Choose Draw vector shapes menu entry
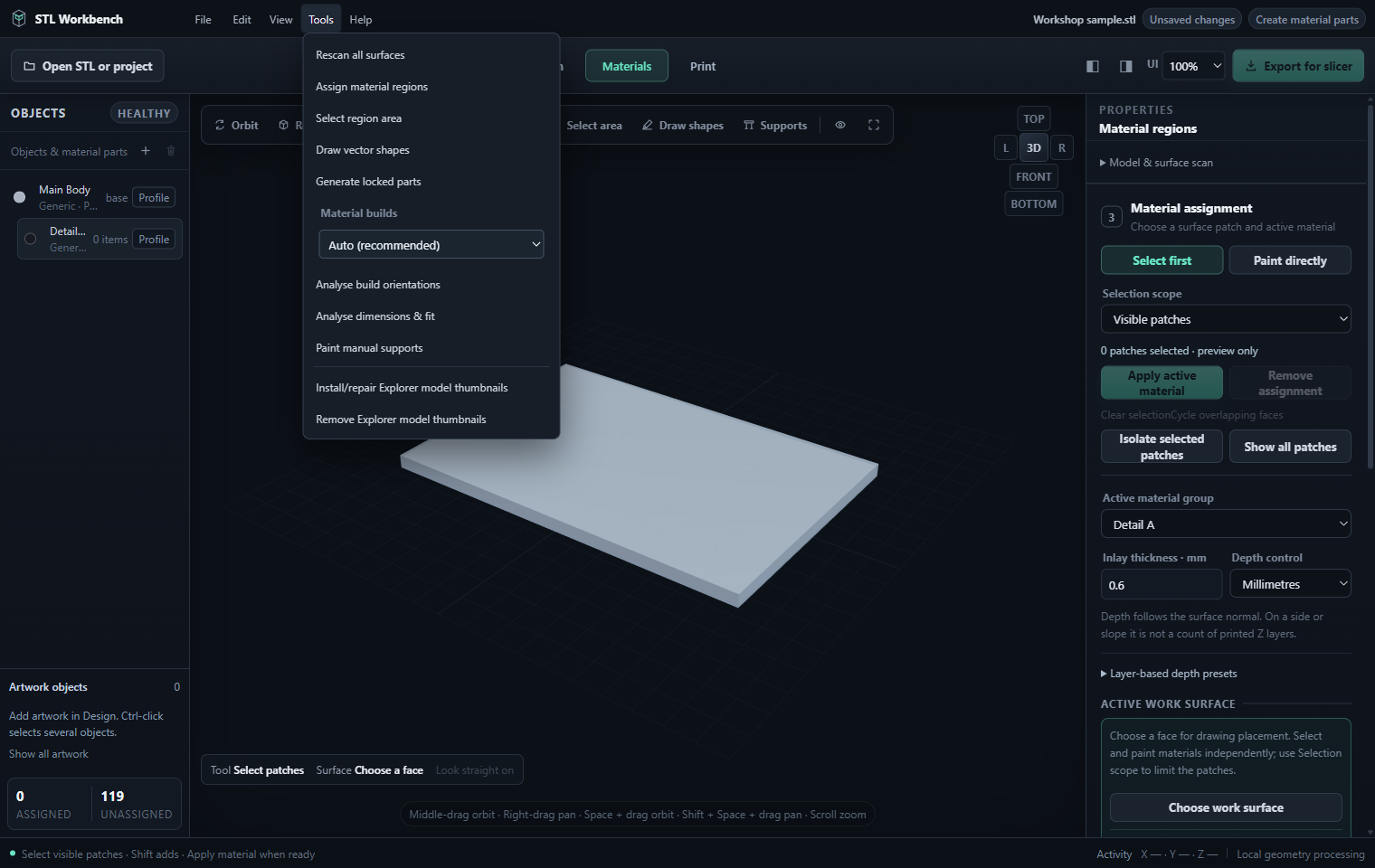This screenshot has height=868, width=1375. [x=431, y=150]
